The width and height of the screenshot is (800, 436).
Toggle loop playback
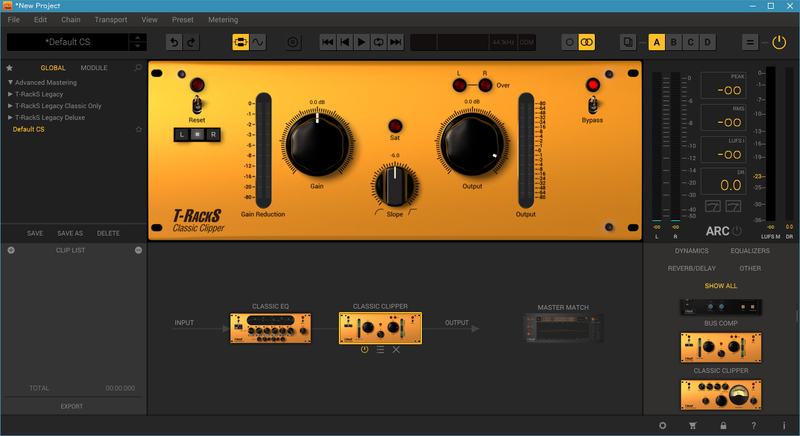click(x=379, y=42)
